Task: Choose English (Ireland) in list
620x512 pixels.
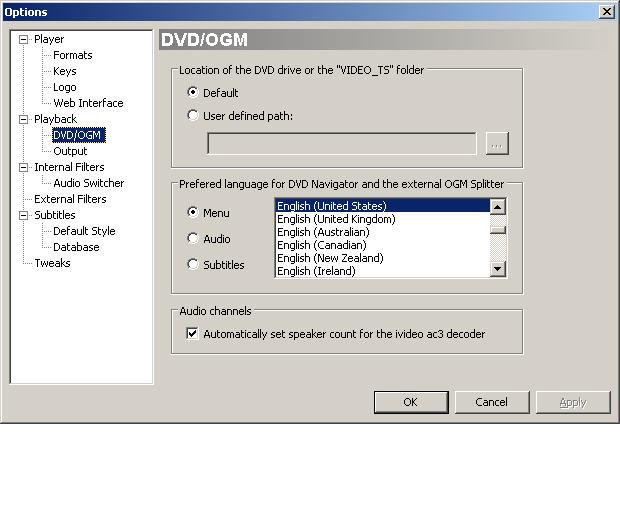Action: pos(382,271)
